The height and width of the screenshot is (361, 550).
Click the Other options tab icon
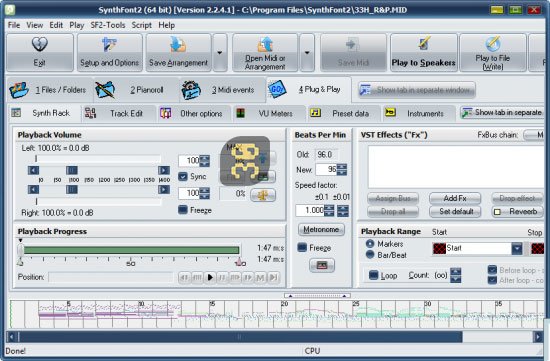166,113
